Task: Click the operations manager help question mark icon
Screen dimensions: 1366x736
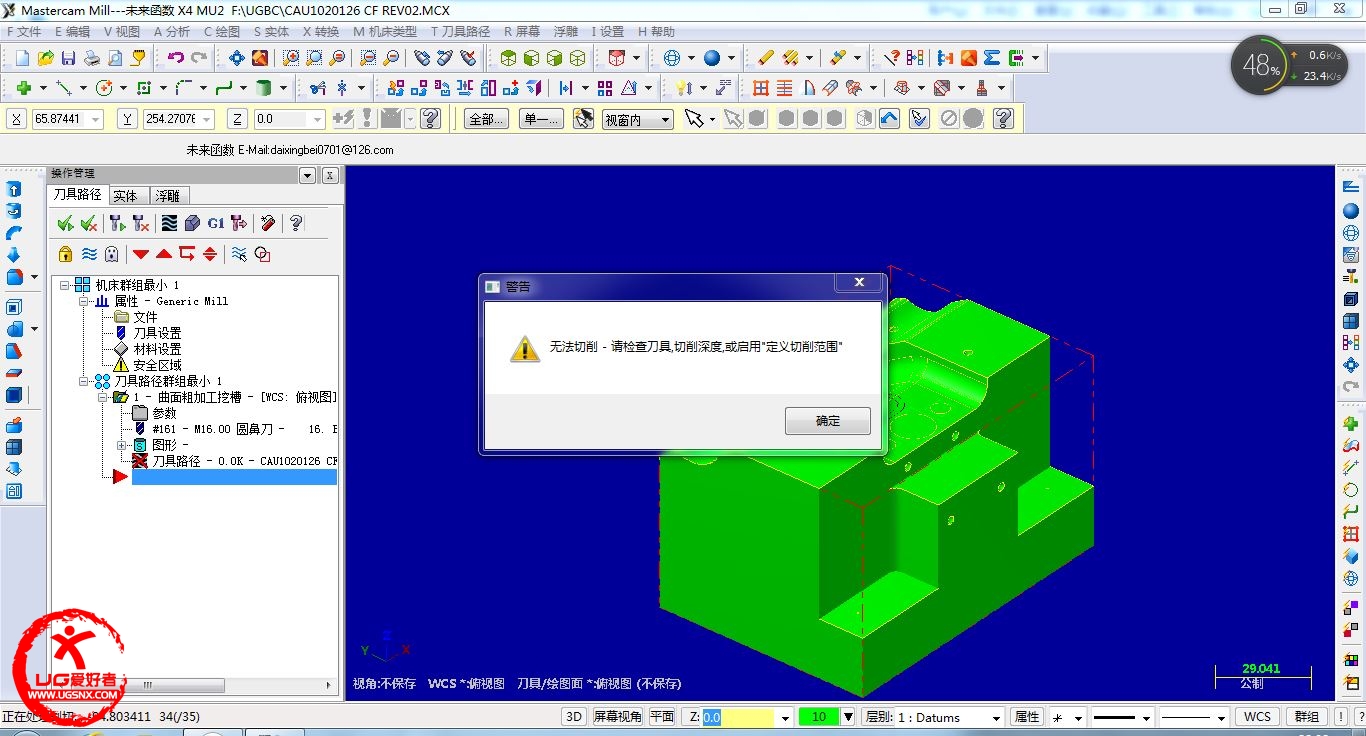Action: (x=296, y=223)
